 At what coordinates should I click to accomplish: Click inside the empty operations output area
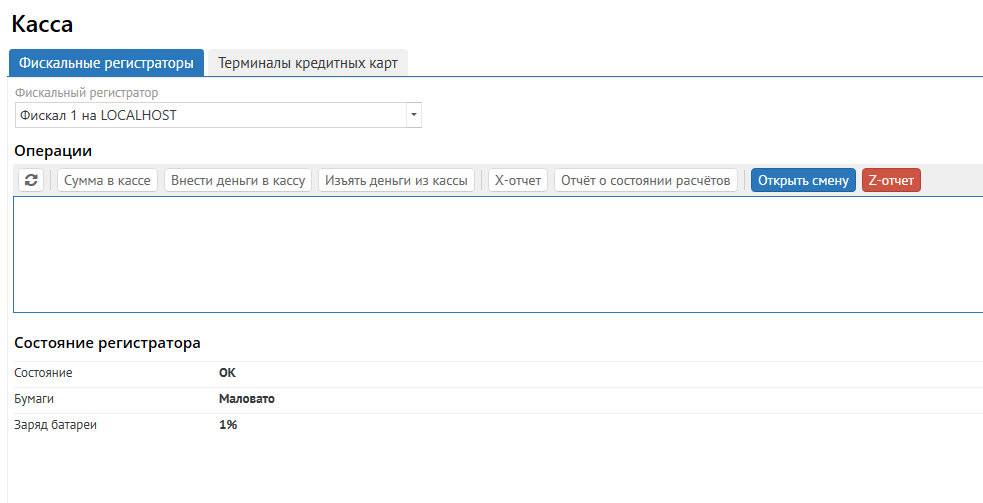click(x=497, y=254)
